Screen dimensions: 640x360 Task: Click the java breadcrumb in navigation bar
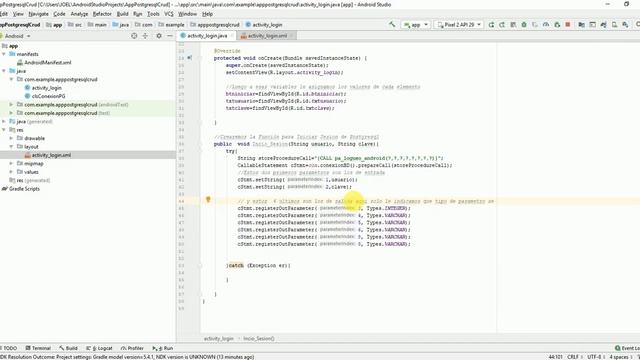pyautogui.click(x=121, y=24)
